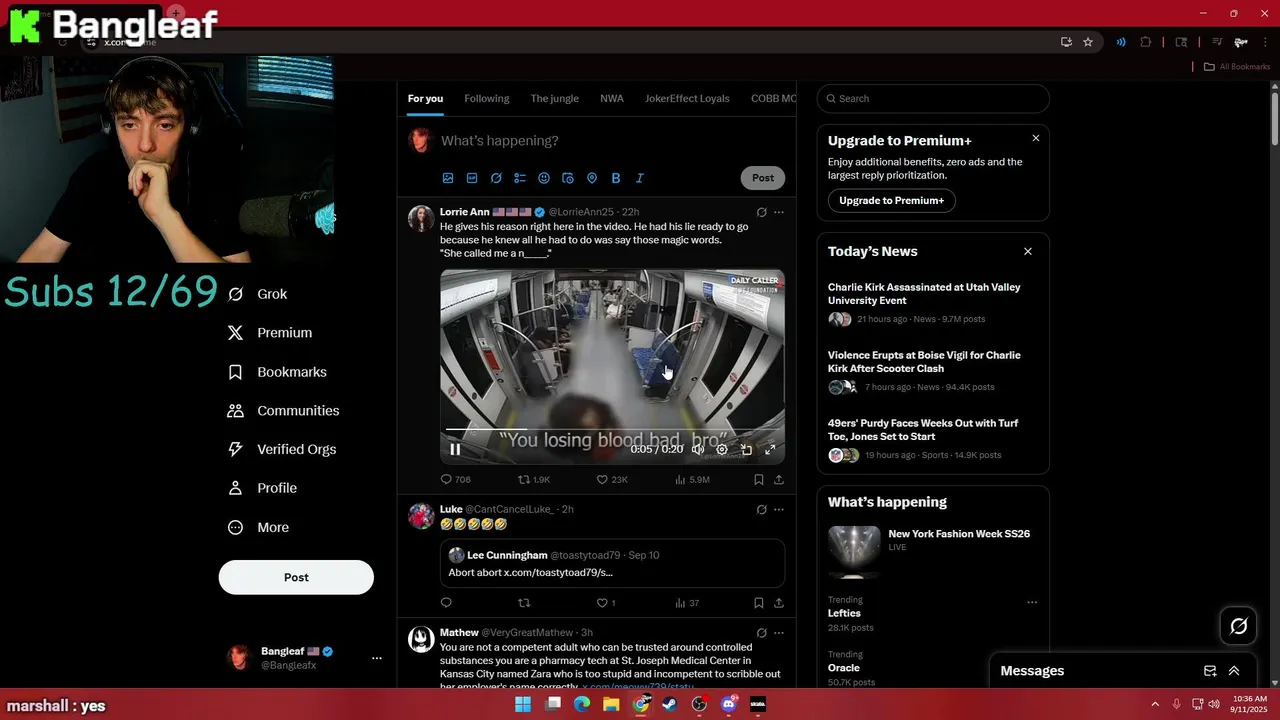Image resolution: width=1280 pixels, height=720 pixels.
Task: Open 49ers' Purdy Turf Toe news story
Action: tap(923, 430)
